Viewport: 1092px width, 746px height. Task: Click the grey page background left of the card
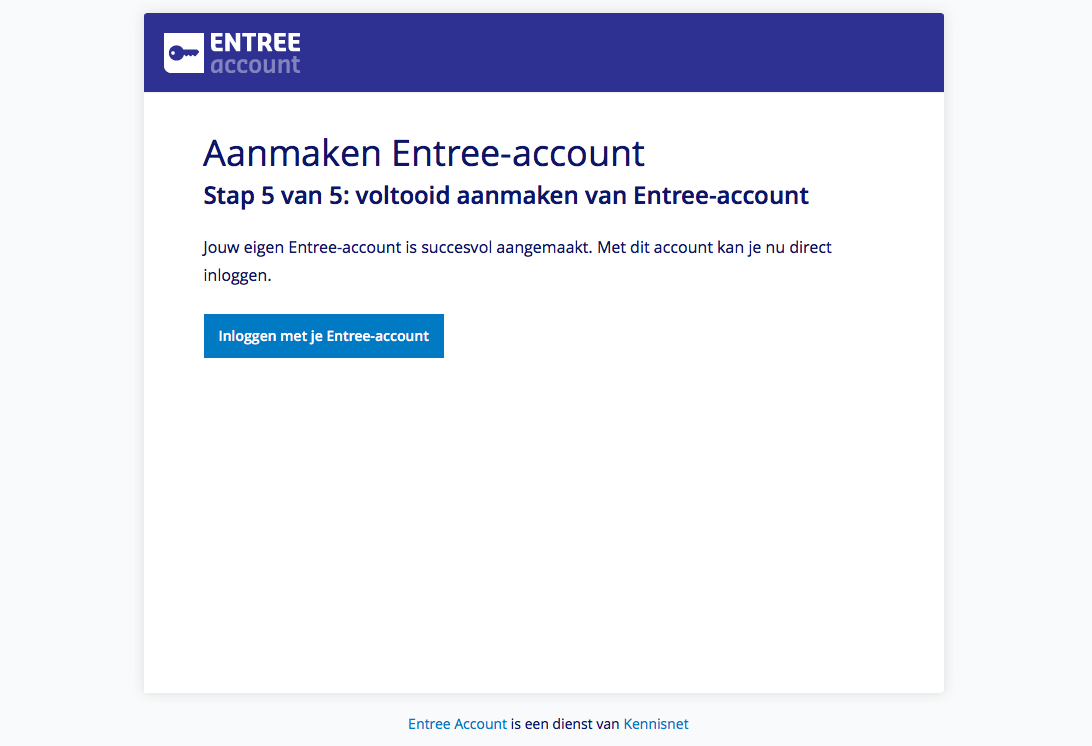[x=70, y=348]
